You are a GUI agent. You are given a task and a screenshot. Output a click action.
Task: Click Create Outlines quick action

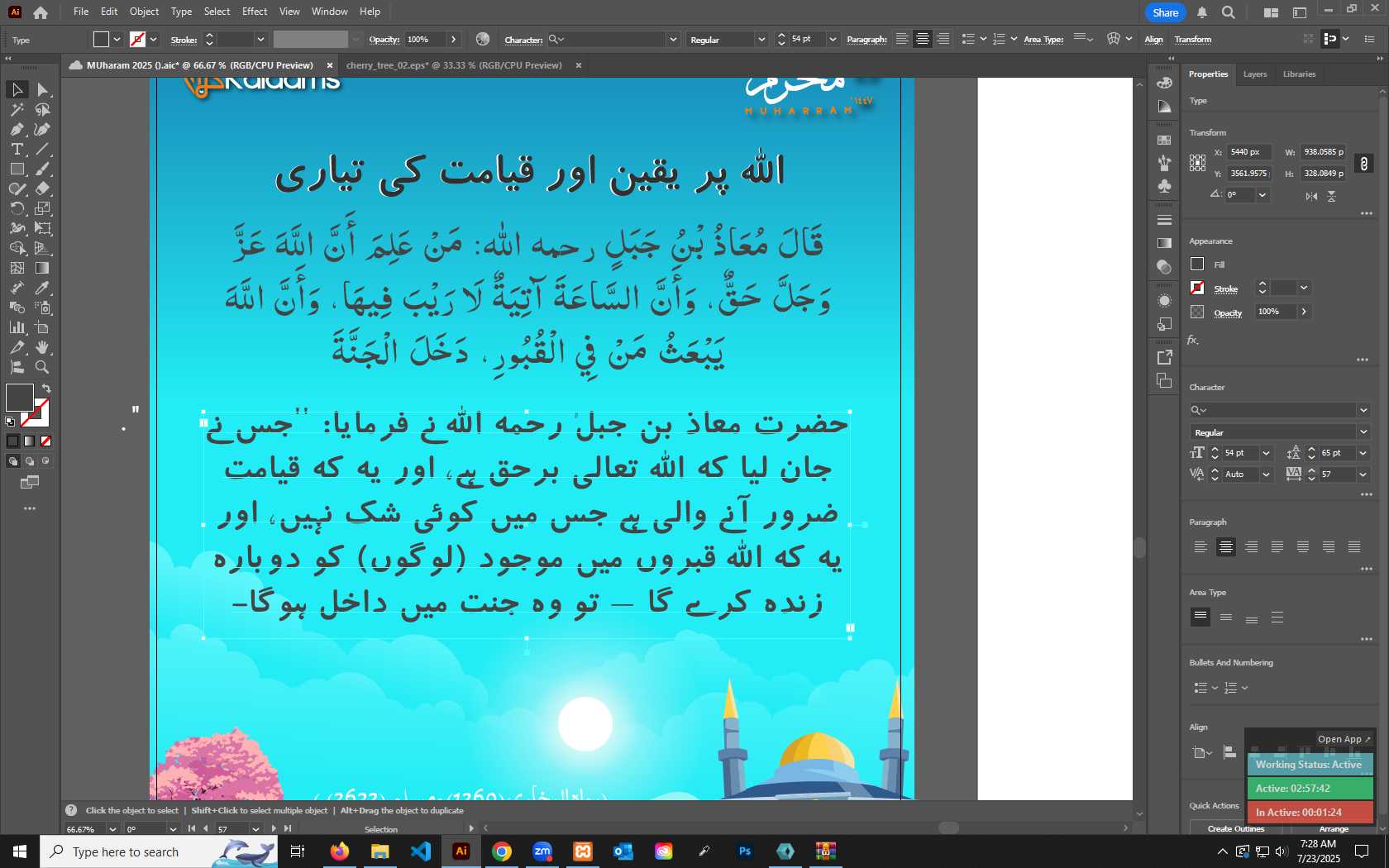1235,828
